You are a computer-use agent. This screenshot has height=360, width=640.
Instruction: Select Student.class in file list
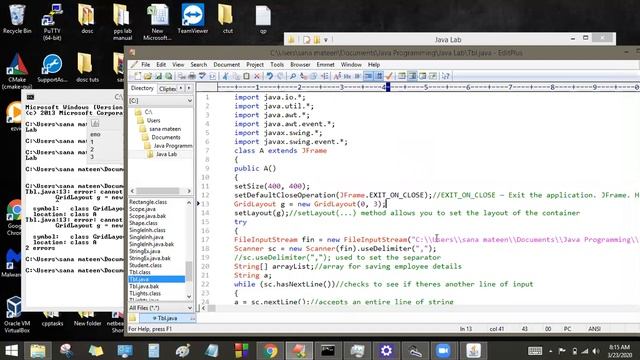point(145,265)
